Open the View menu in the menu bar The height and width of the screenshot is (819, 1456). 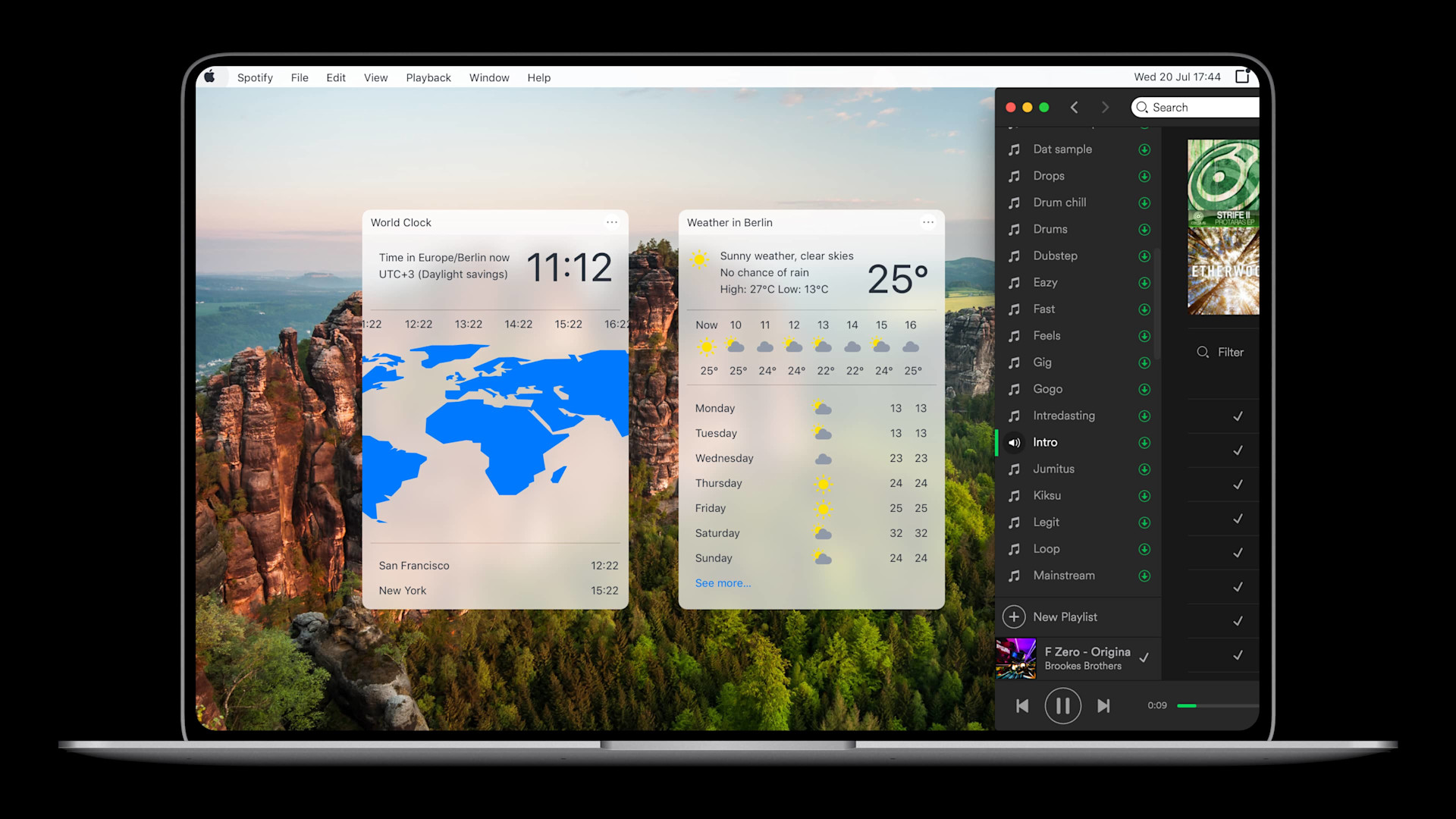pyautogui.click(x=375, y=77)
